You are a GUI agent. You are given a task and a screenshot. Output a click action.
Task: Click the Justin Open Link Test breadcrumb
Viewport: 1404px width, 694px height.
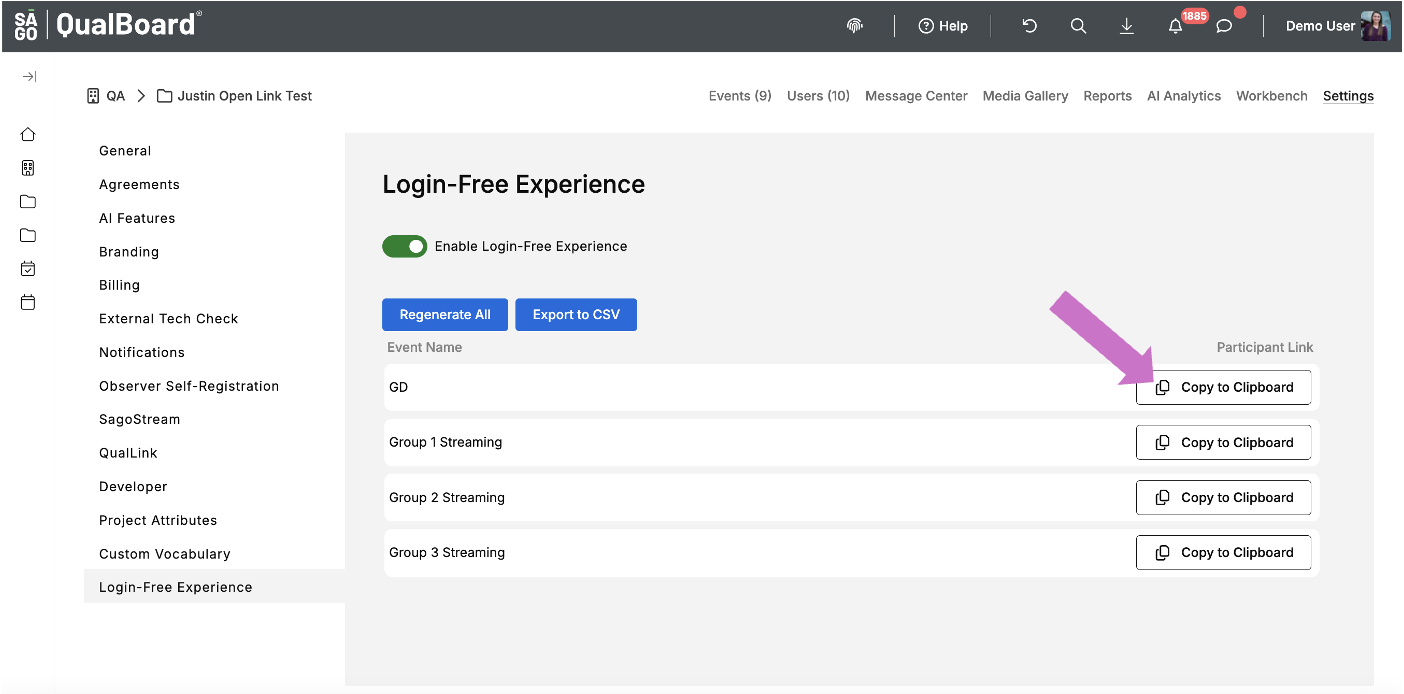pos(235,96)
